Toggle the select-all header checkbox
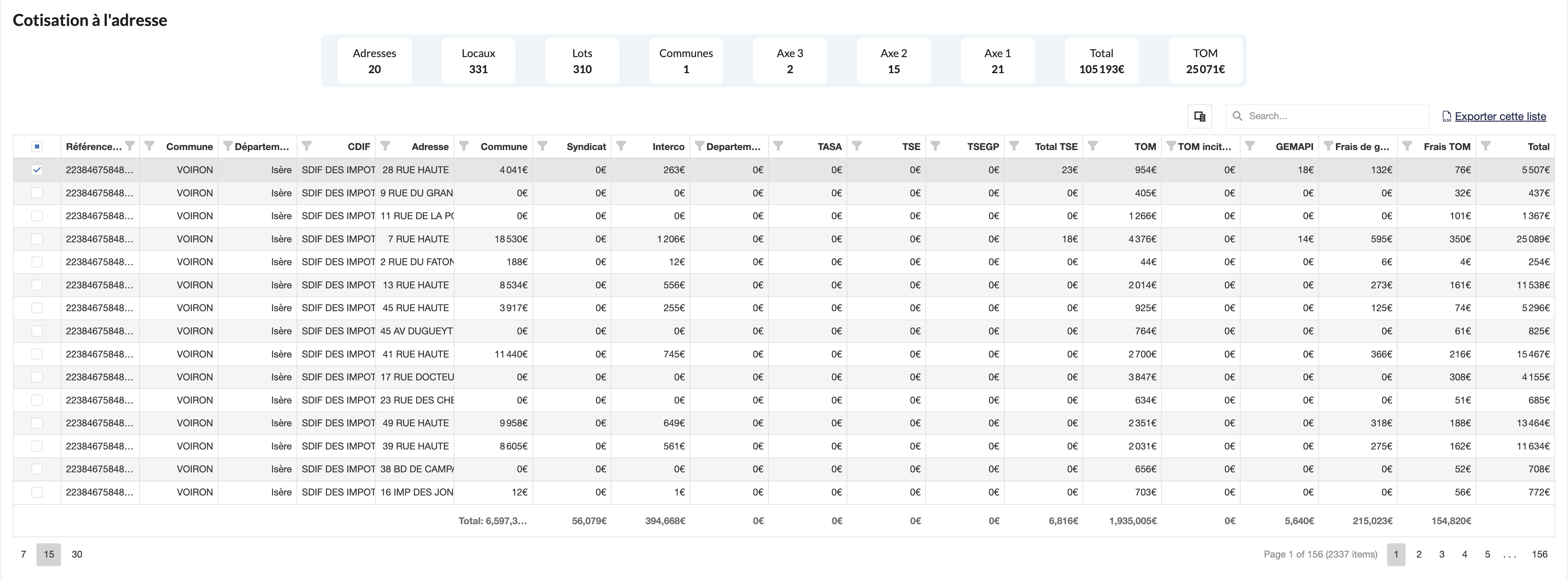Screen dimensions: 1568x581 (x=37, y=146)
